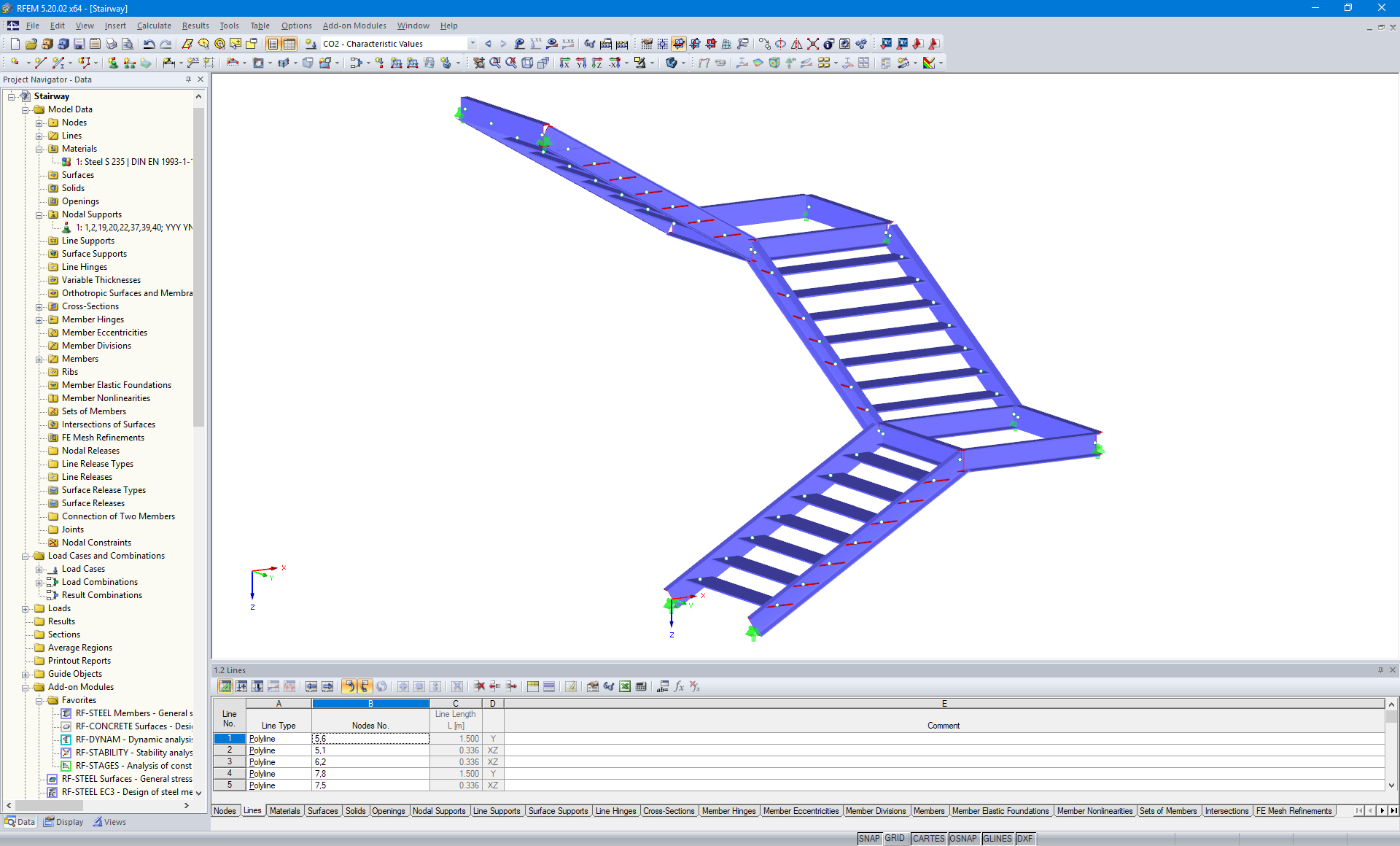Open the calculator icon in table toolbar
Image resolution: width=1400 pixels, height=846 pixels.
click(641, 686)
